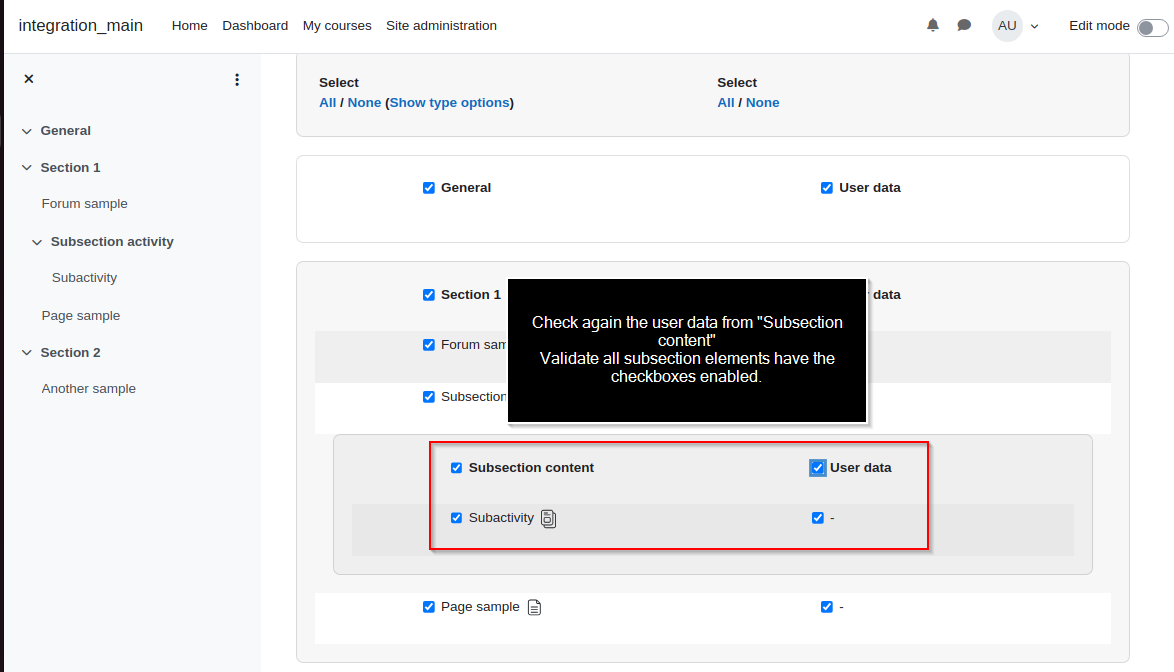Select All in the right Select group
This screenshot has width=1174, height=672.
tap(726, 103)
